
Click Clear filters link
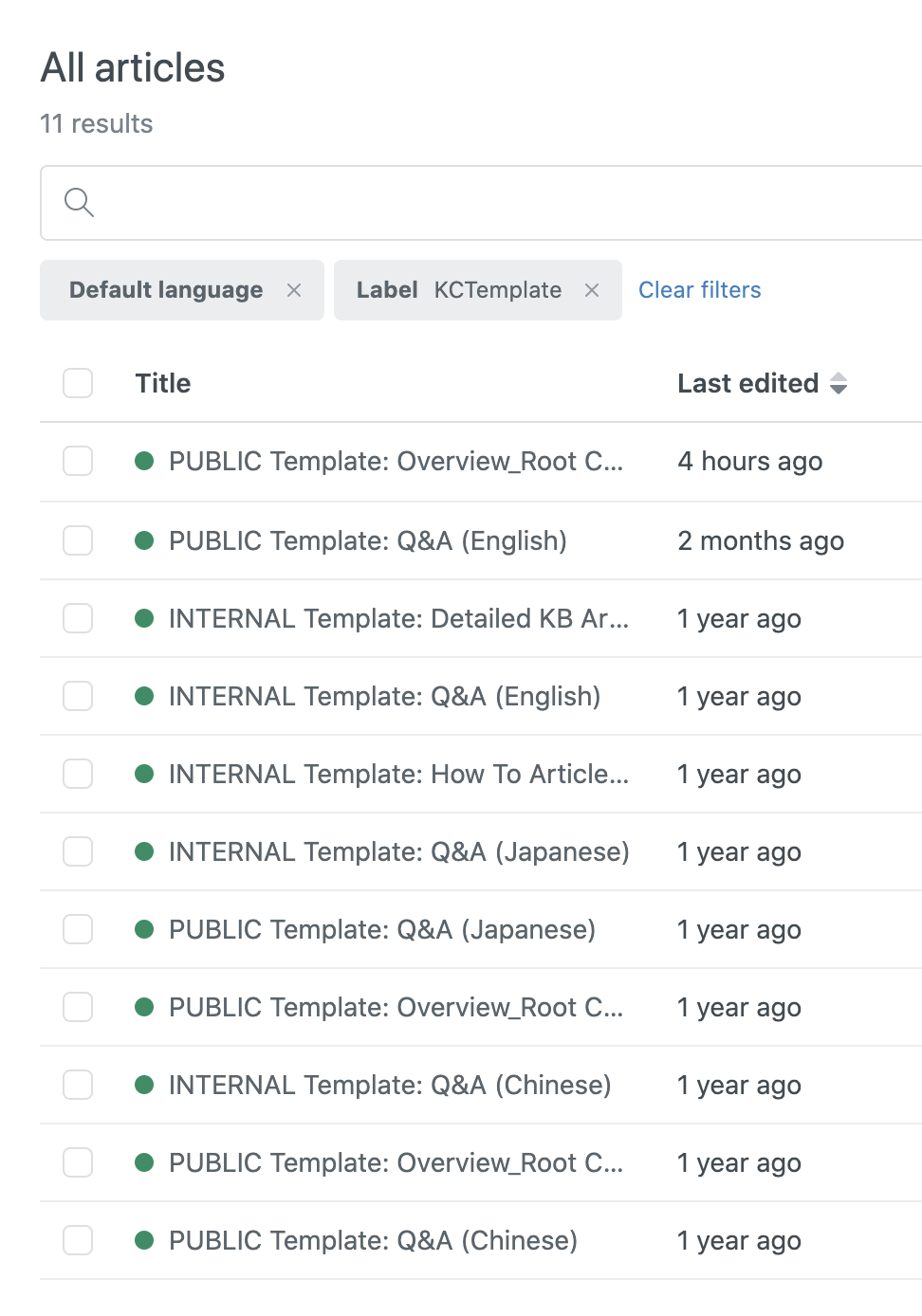click(x=699, y=290)
